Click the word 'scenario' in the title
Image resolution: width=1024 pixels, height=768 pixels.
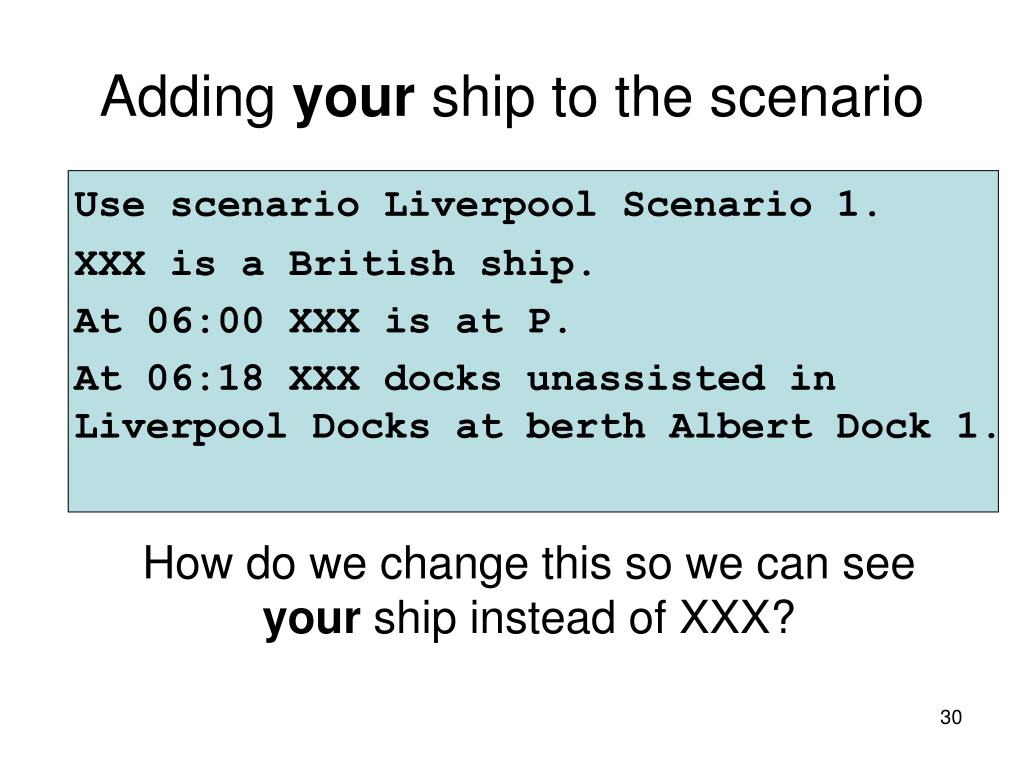point(816,98)
